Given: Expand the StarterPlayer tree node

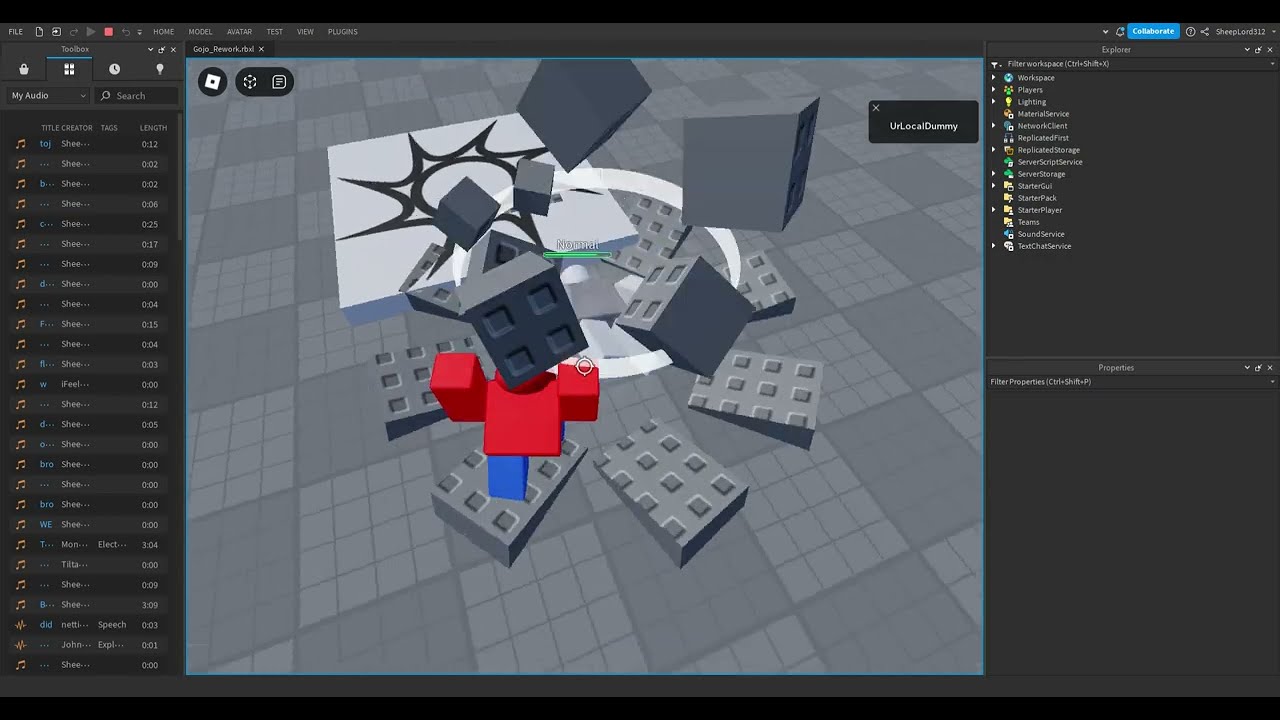Looking at the screenshot, I should click(x=994, y=210).
